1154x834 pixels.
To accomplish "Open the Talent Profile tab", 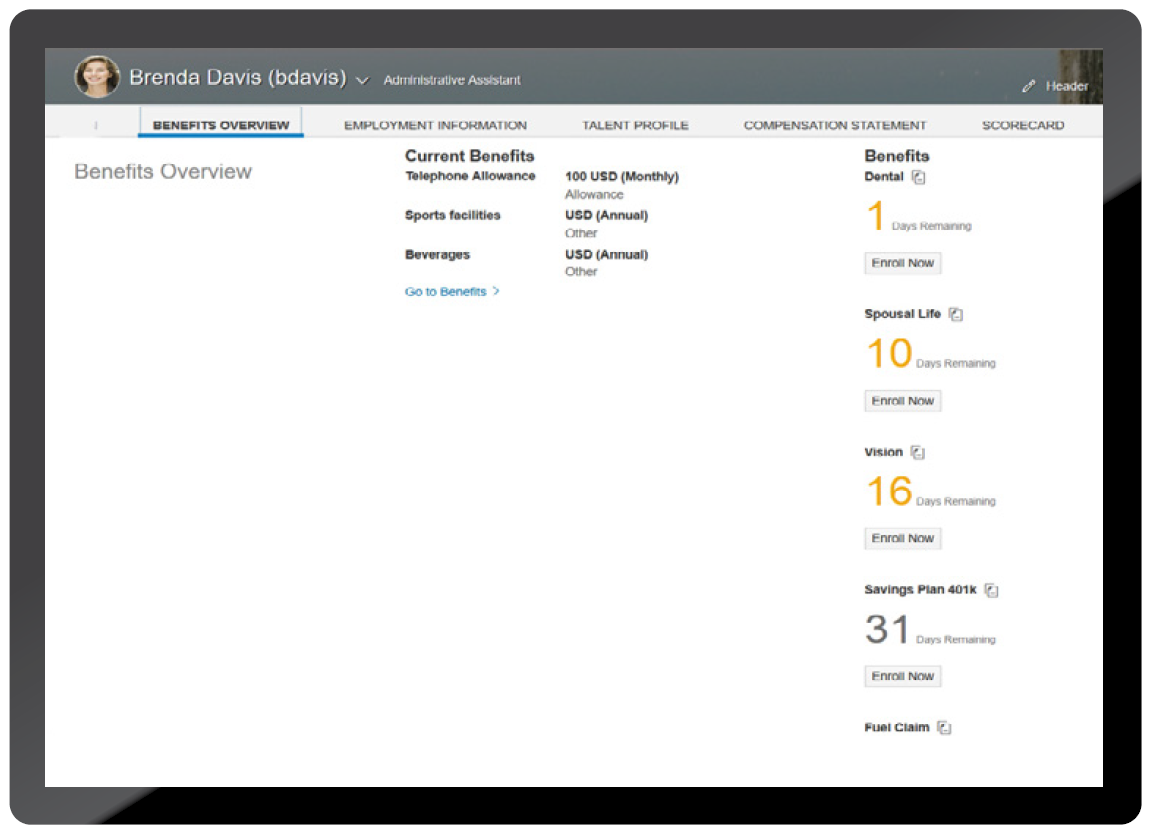I will click(635, 126).
